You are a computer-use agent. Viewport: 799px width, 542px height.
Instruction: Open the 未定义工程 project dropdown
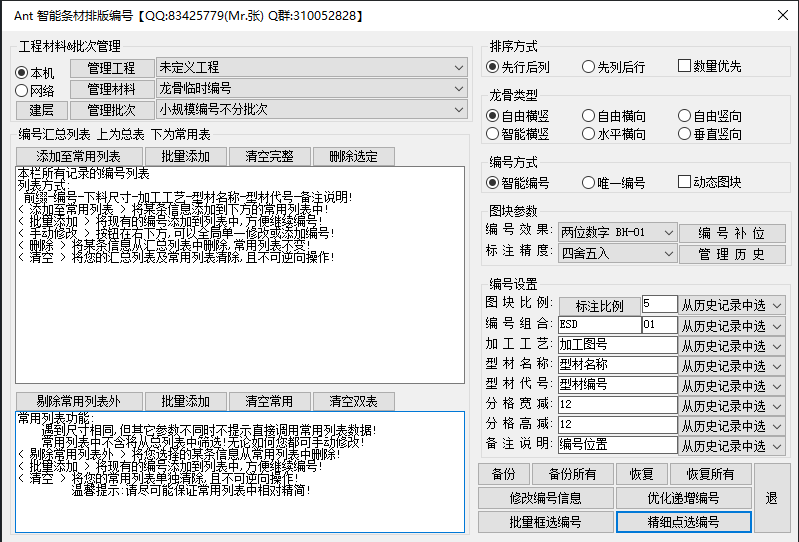point(311,68)
